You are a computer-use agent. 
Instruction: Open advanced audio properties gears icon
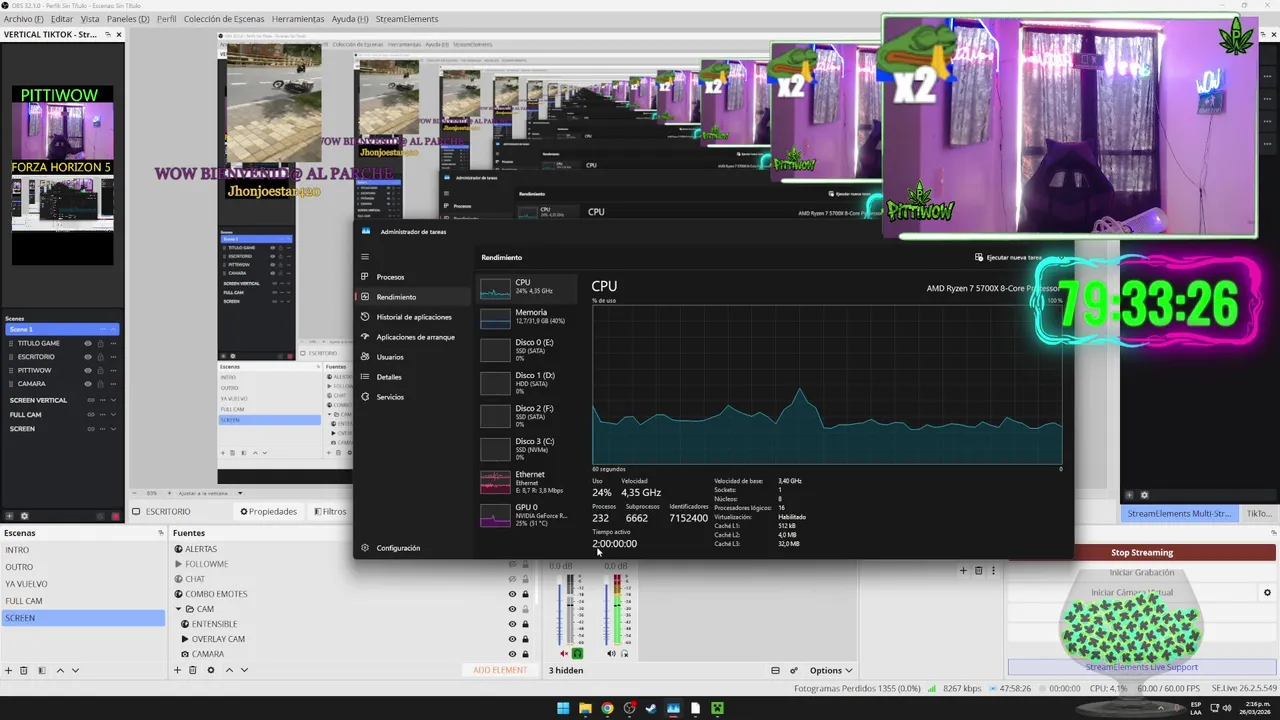794,670
